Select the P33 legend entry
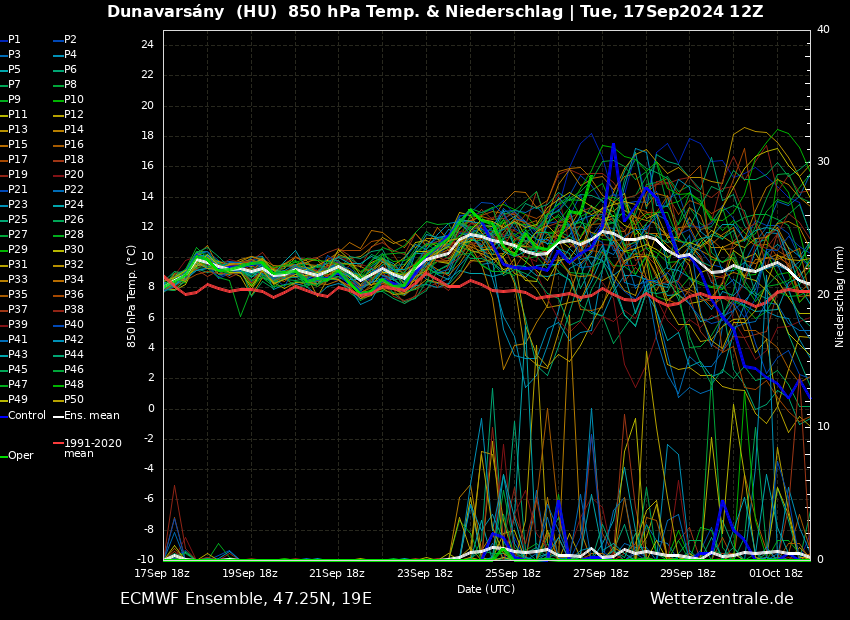850x620 pixels. click(x=18, y=280)
